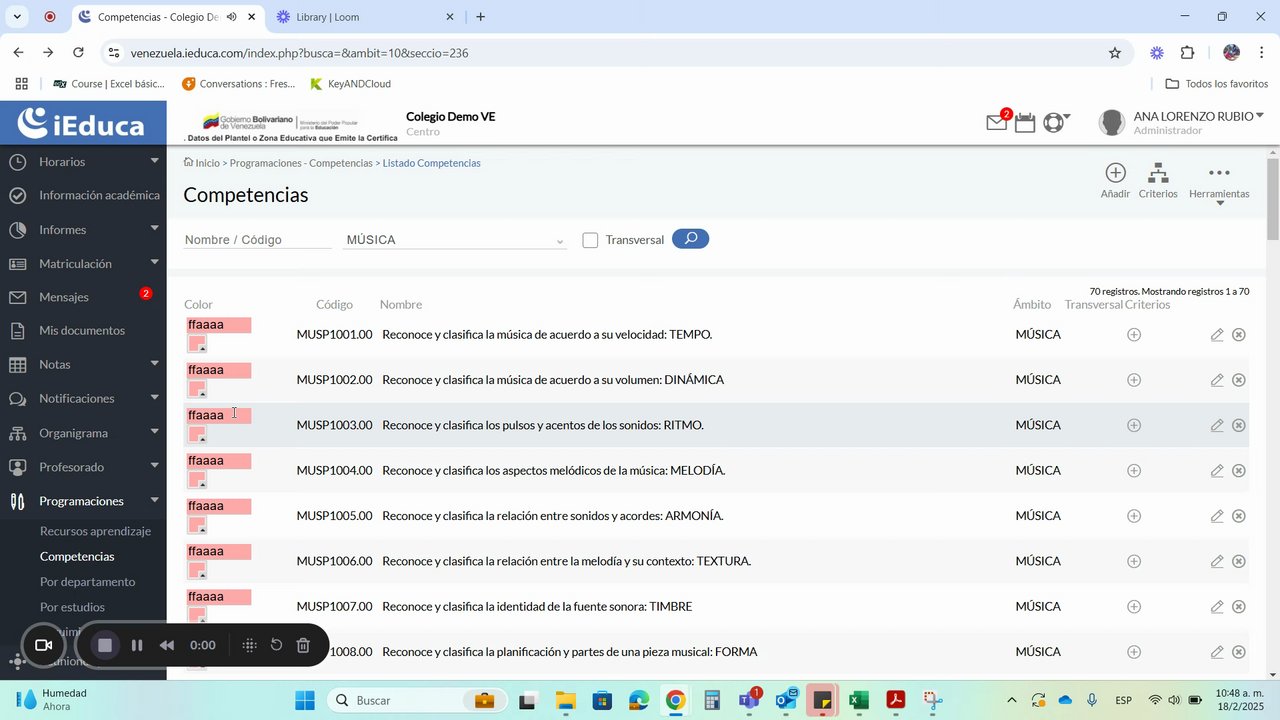Focus the Nombre / Código search field

257,240
